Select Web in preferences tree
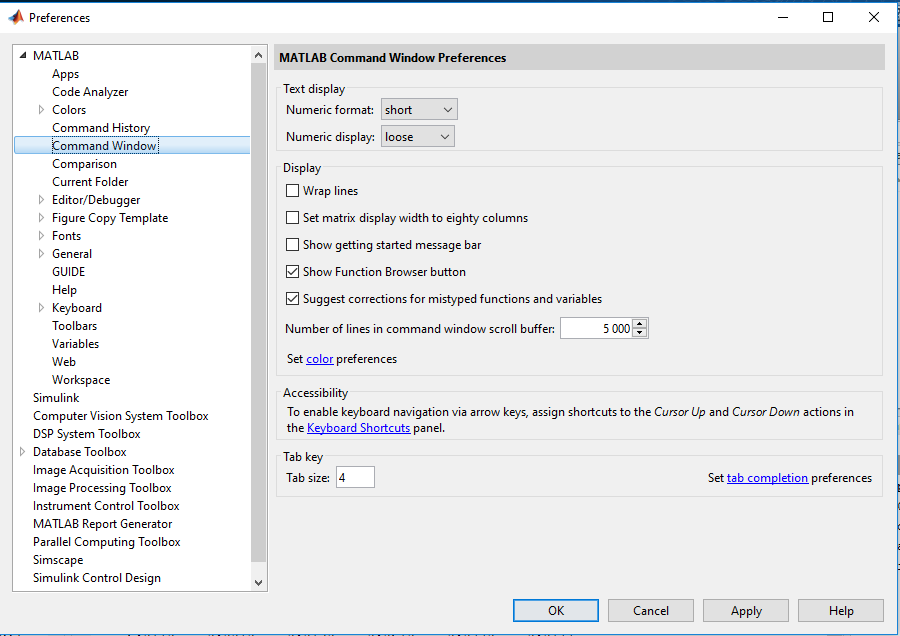The image size is (900, 636). pyautogui.click(x=64, y=362)
